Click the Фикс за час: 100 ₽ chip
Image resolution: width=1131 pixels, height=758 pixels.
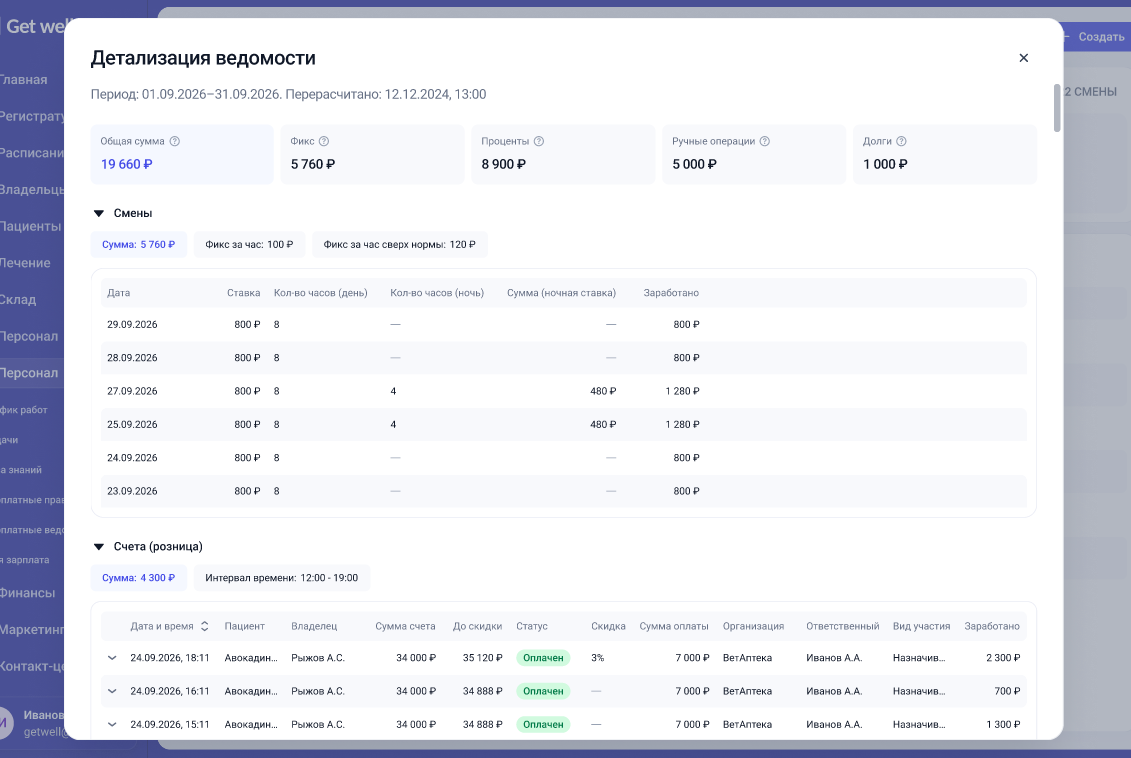[249, 244]
